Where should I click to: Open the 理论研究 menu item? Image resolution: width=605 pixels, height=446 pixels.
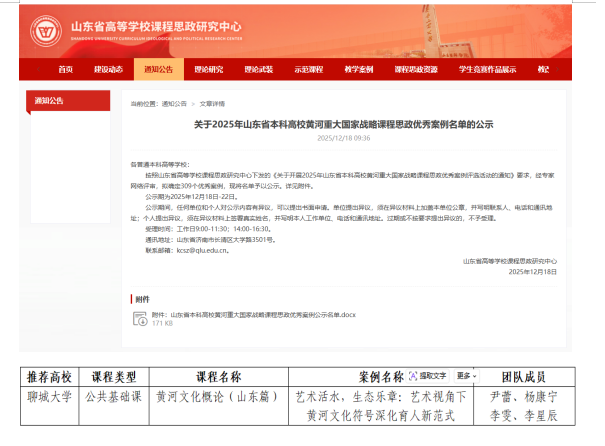208,70
